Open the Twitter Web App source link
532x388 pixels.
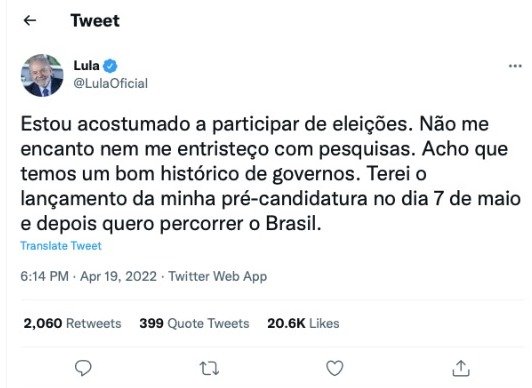(x=218, y=276)
